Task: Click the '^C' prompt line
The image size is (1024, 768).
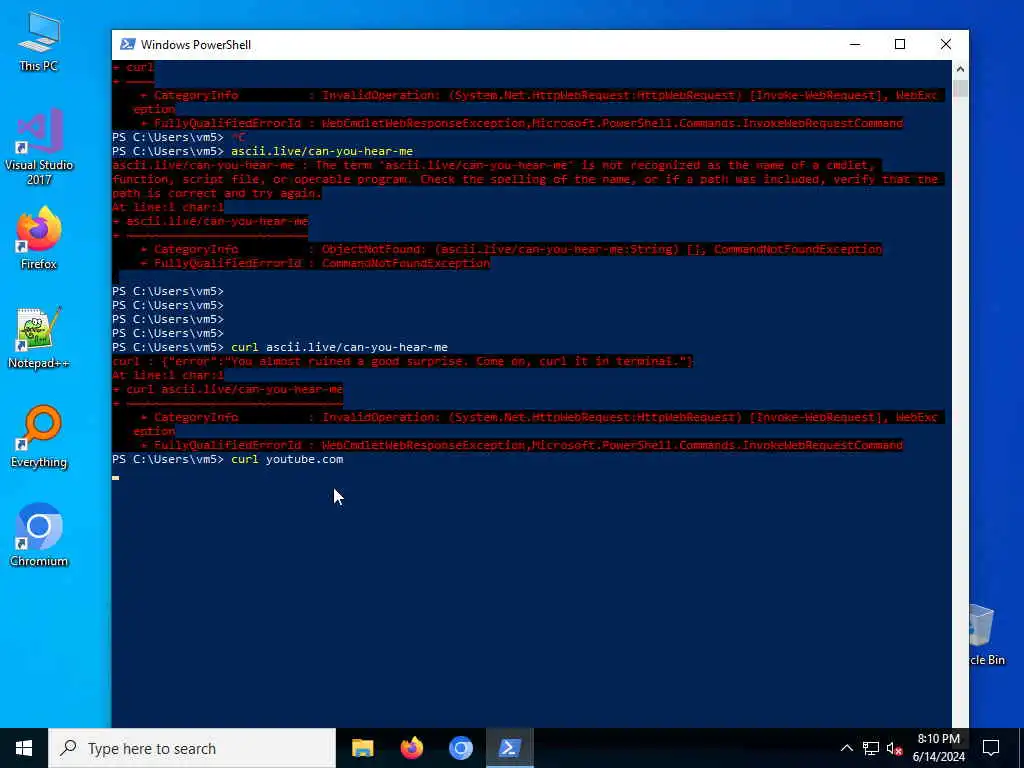Action: 179,137
